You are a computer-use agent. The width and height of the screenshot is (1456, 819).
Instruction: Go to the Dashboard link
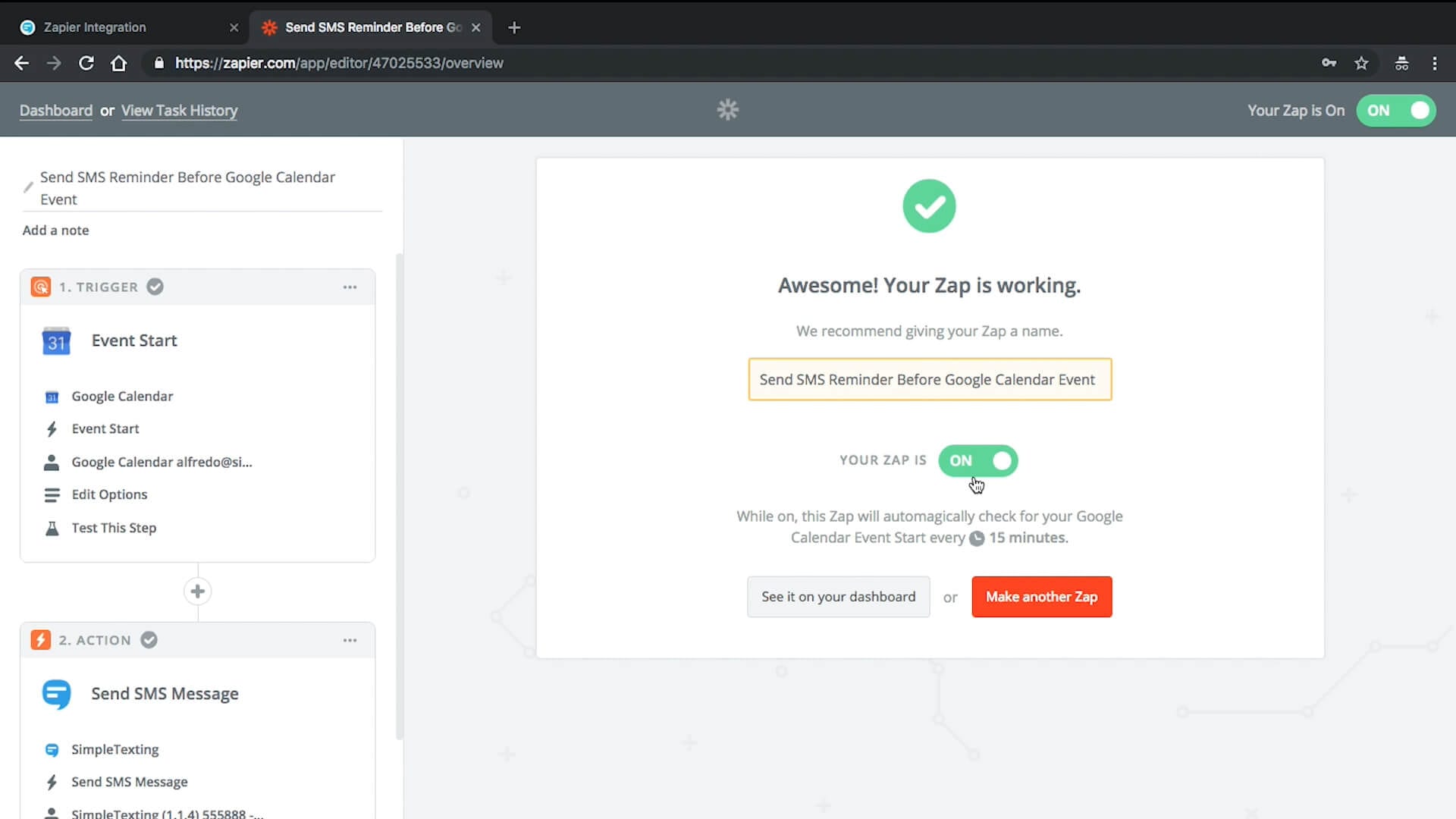[56, 111]
